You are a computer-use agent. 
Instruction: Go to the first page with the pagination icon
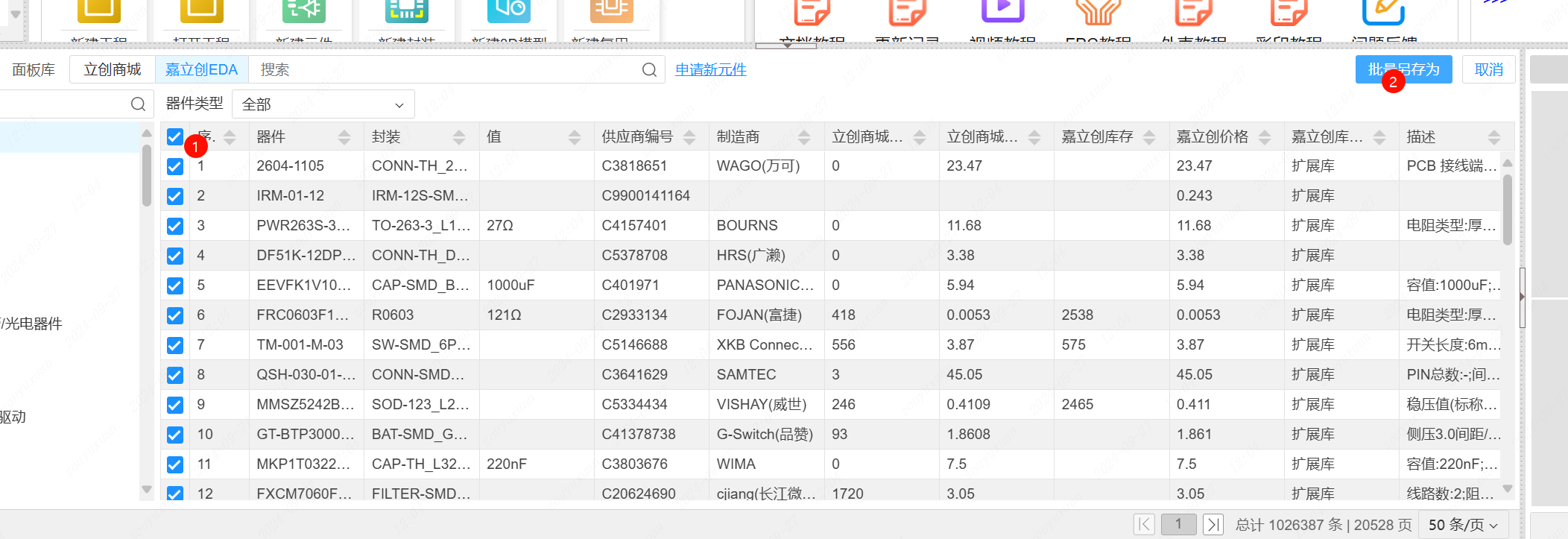[1144, 525]
